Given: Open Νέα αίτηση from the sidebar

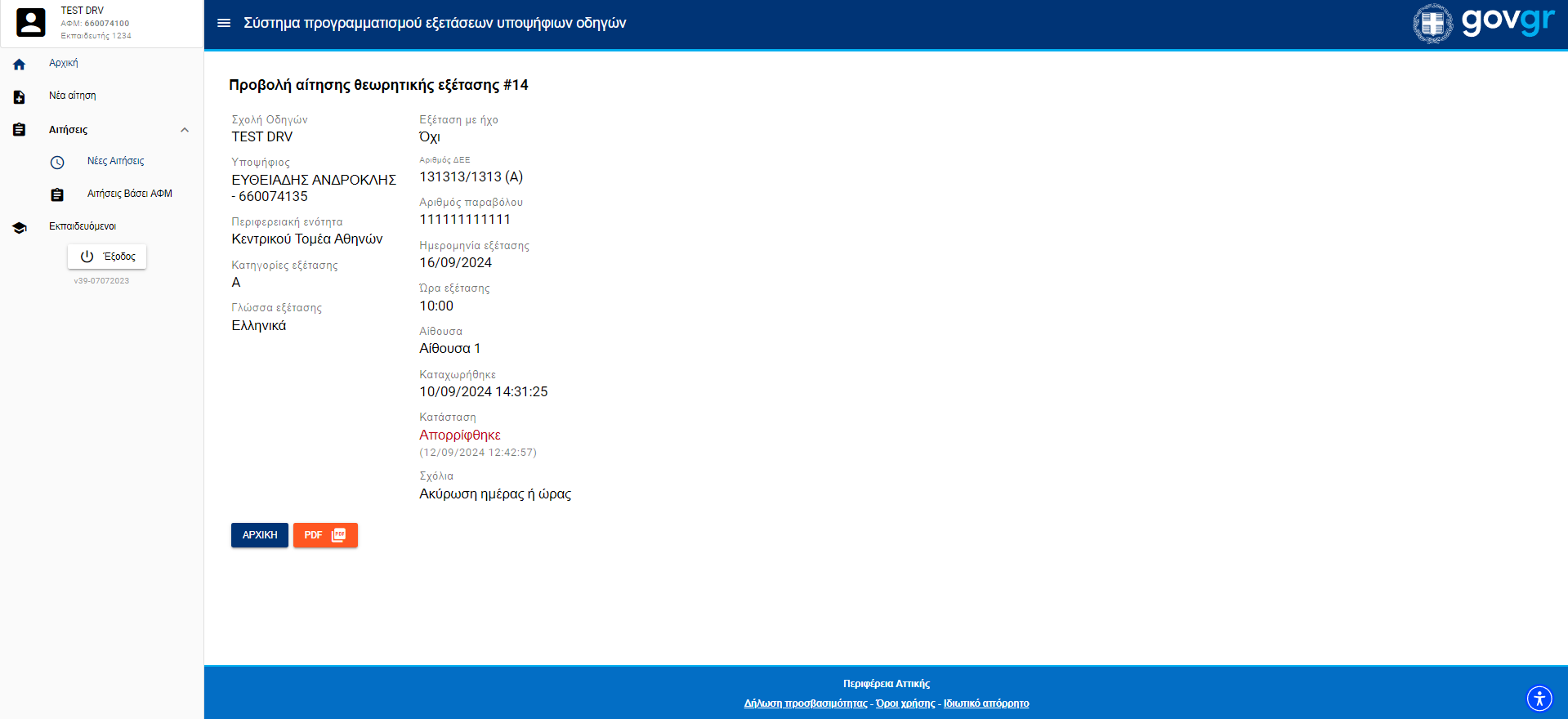Looking at the screenshot, I should click(73, 96).
